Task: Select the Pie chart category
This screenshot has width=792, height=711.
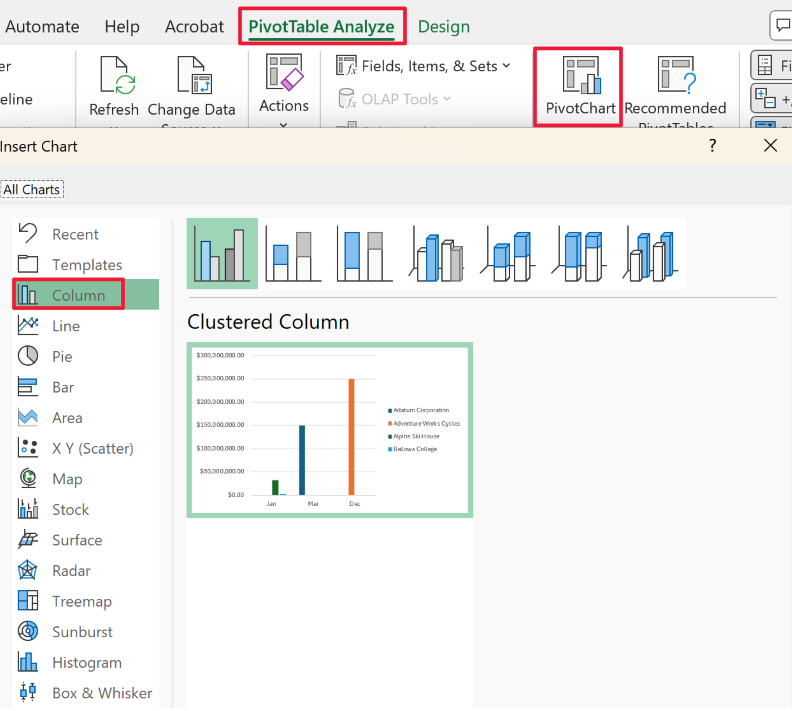Action: 86,357
